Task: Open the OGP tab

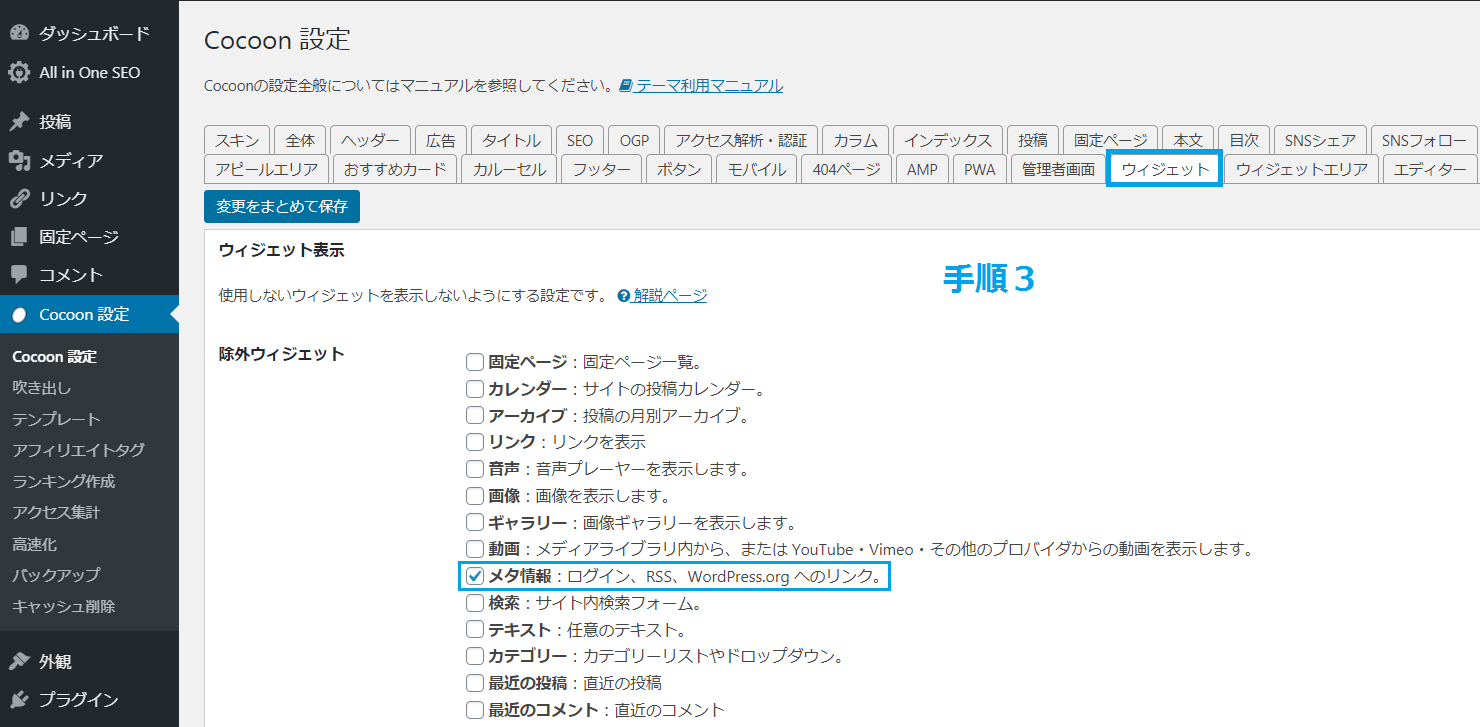Action: [634, 140]
